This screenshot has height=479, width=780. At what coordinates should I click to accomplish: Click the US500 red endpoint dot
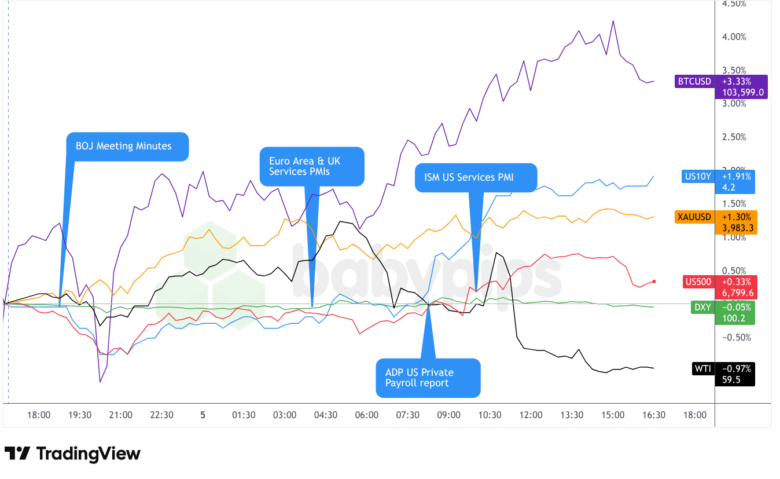click(654, 282)
